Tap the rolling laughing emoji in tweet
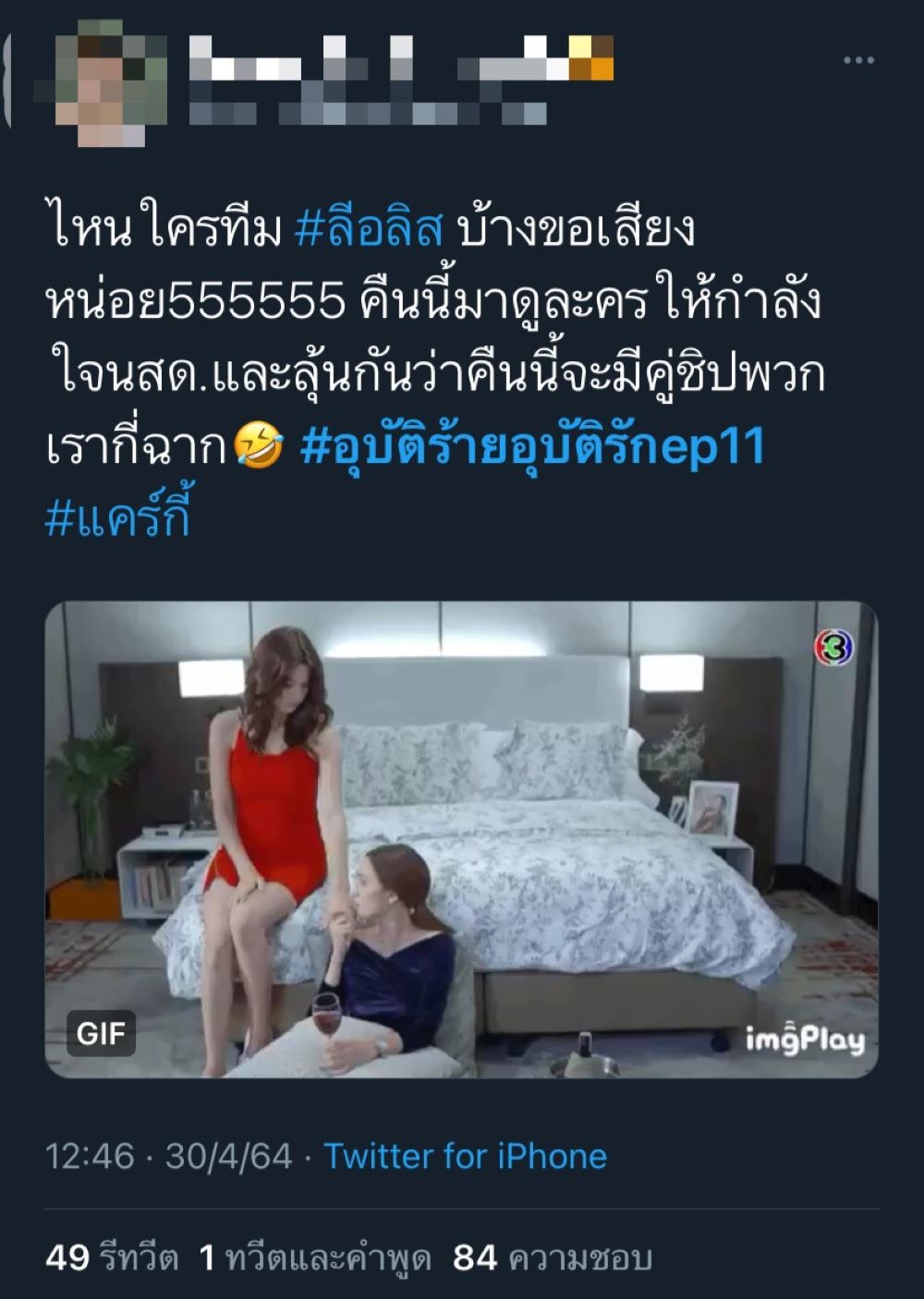The image size is (924, 1299). tap(260, 447)
